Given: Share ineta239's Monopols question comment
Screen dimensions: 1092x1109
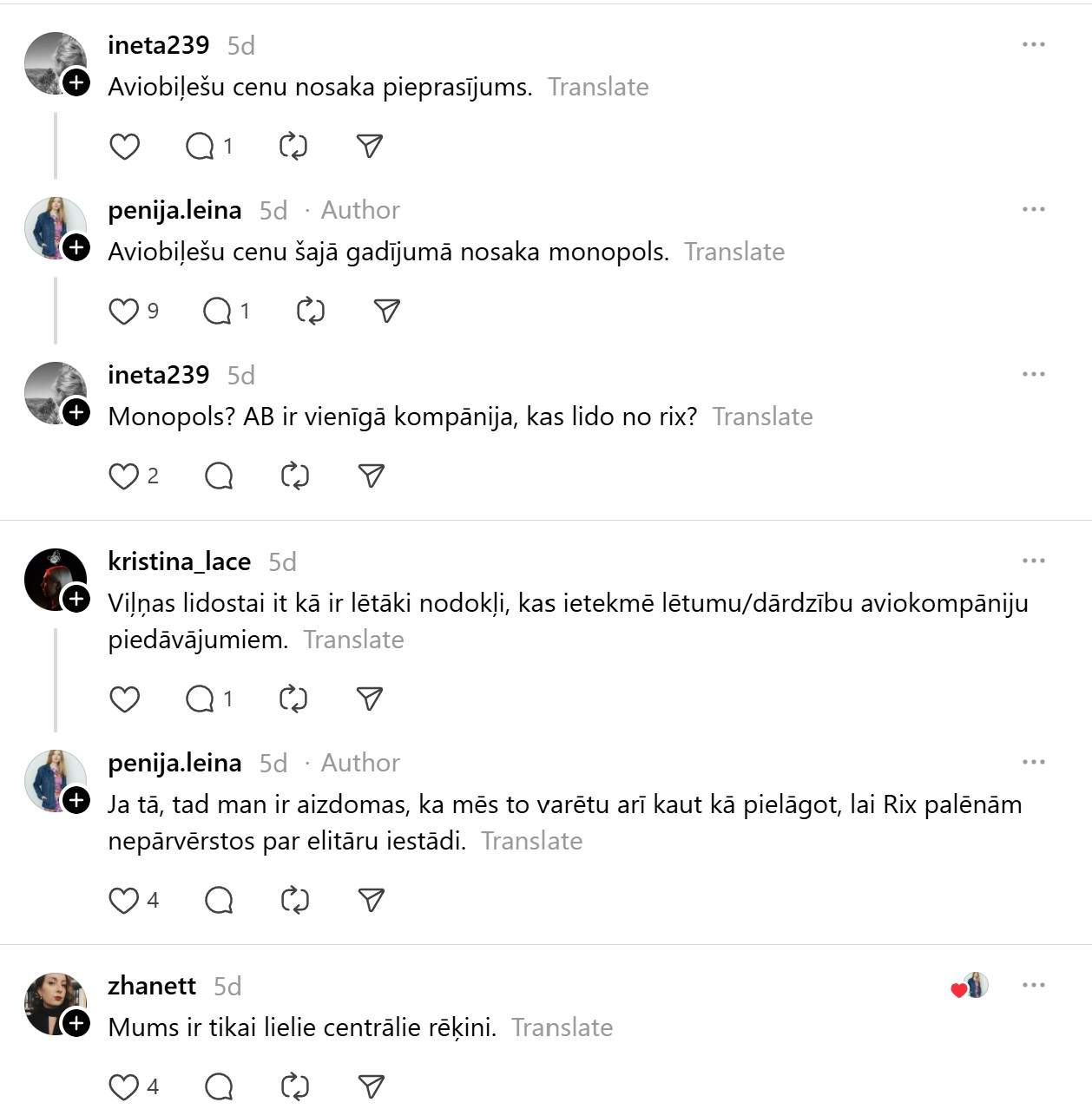Looking at the screenshot, I should tap(371, 476).
